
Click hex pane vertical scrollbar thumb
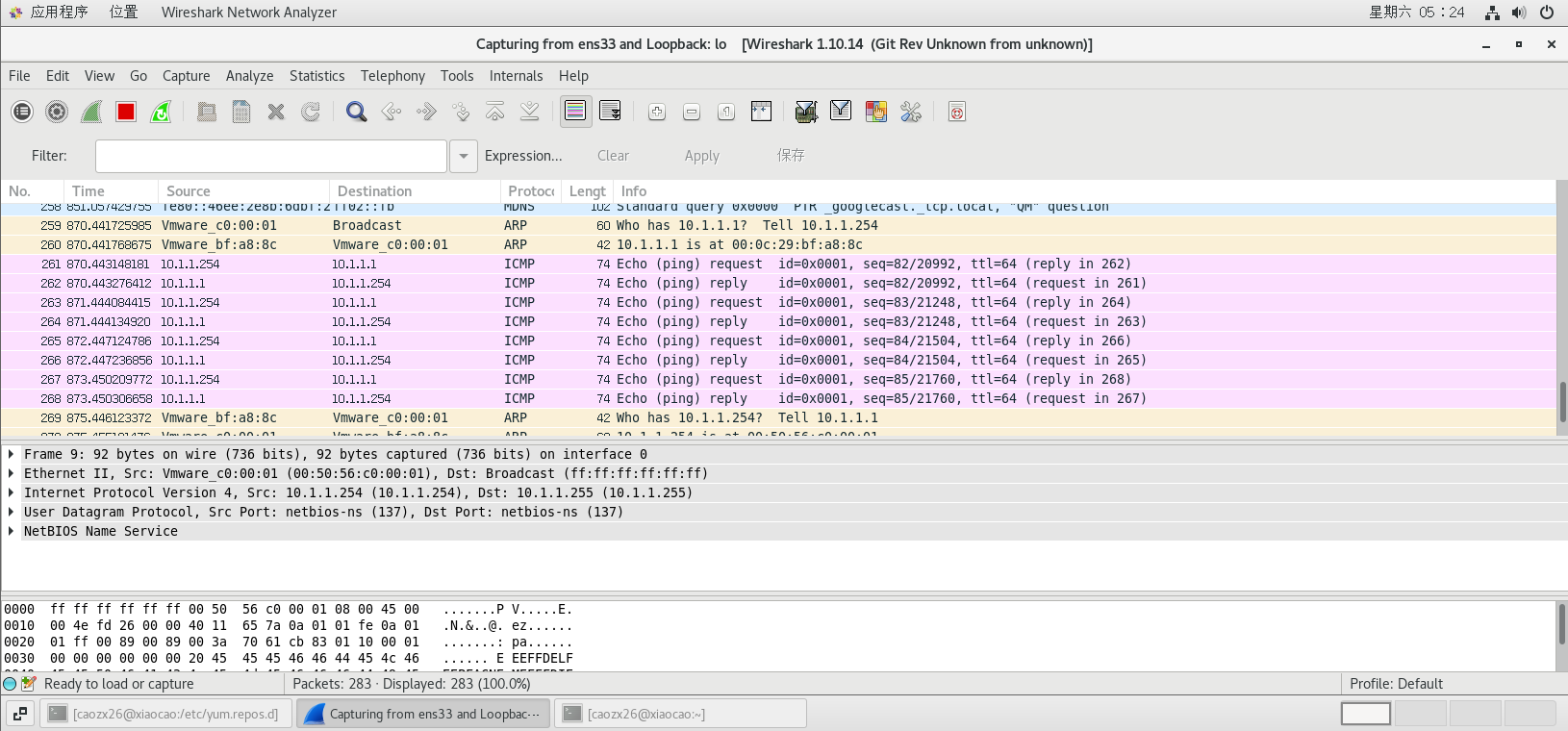(x=1562, y=623)
